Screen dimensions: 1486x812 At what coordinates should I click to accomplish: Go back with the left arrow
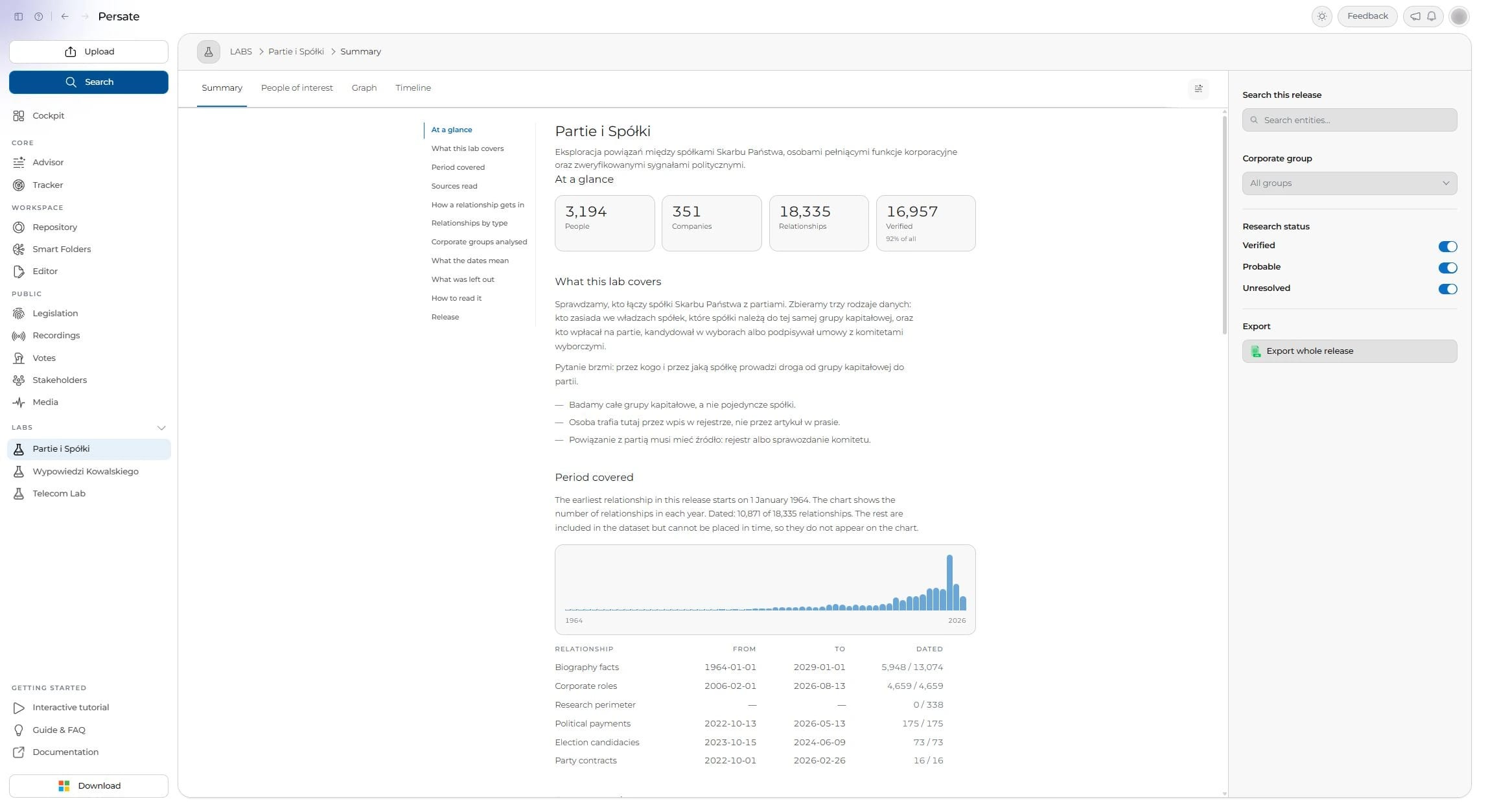click(65, 17)
